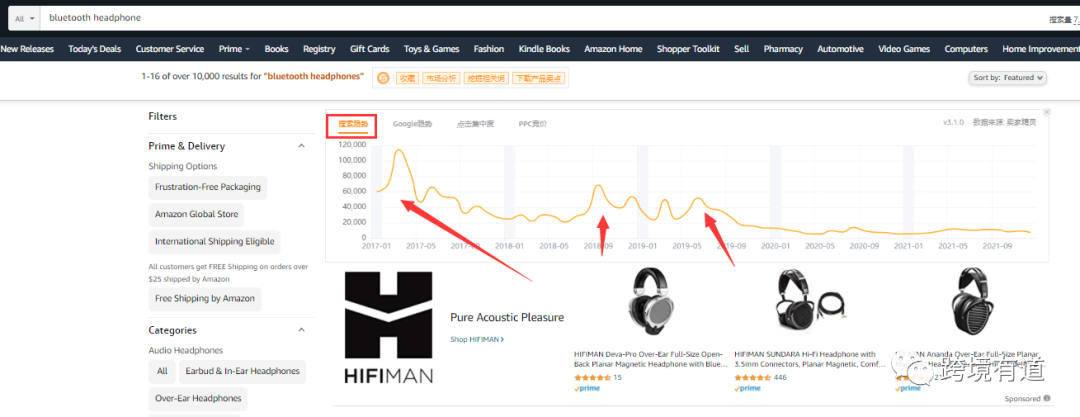
Task: Open HIFIMAN Deva-Pro Over-Ear product title
Action: coord(648,359)
